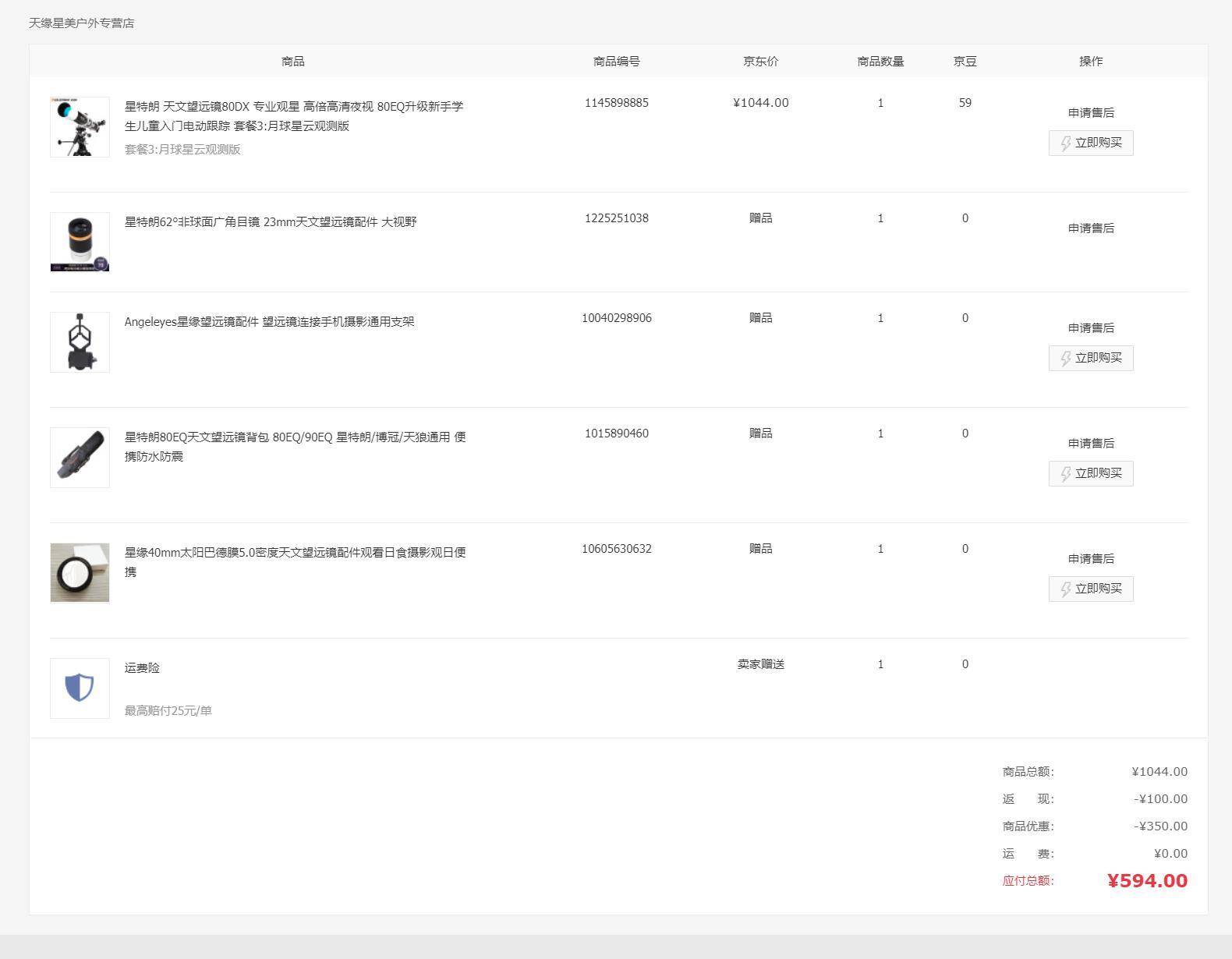The height and width of the screenshot is (959, 1232).
Task: Click the 京豆 column header
Action: pos(965,62)
